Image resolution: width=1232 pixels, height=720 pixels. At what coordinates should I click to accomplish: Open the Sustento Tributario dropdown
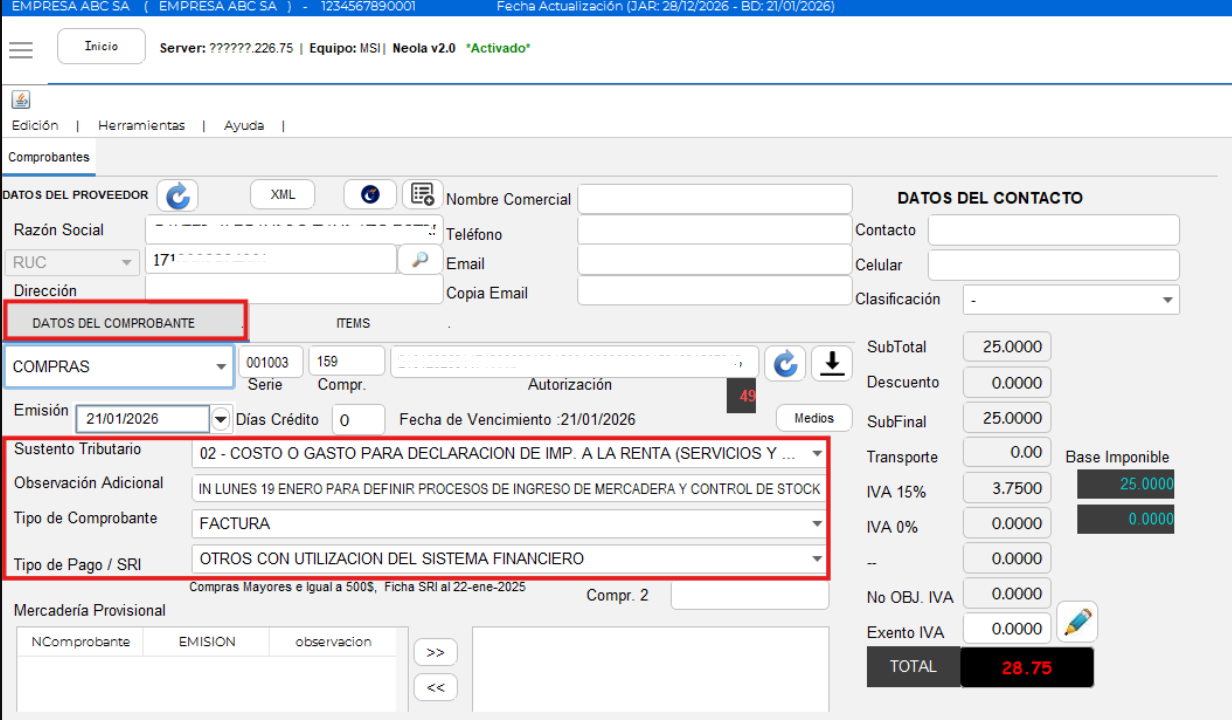pyautogui.click(x=817, y=454)
